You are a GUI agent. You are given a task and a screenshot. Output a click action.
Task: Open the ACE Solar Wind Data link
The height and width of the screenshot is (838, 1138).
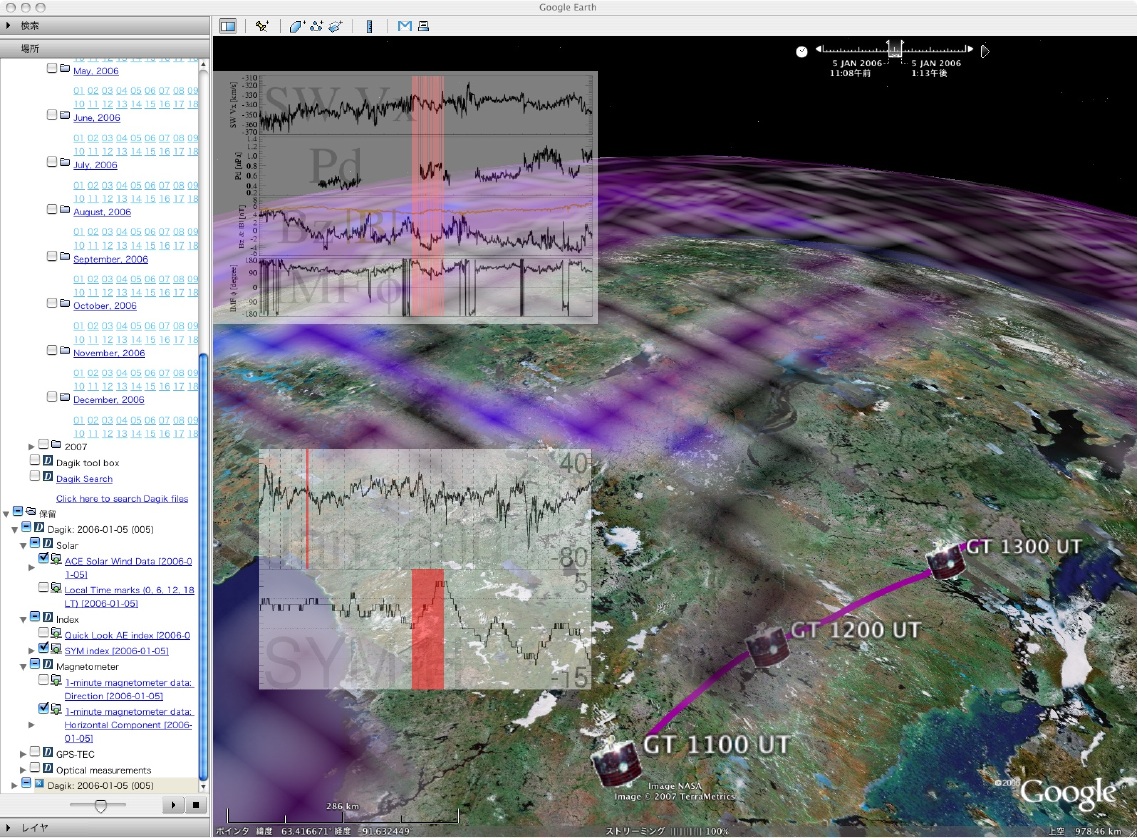(x=128, y=567)
